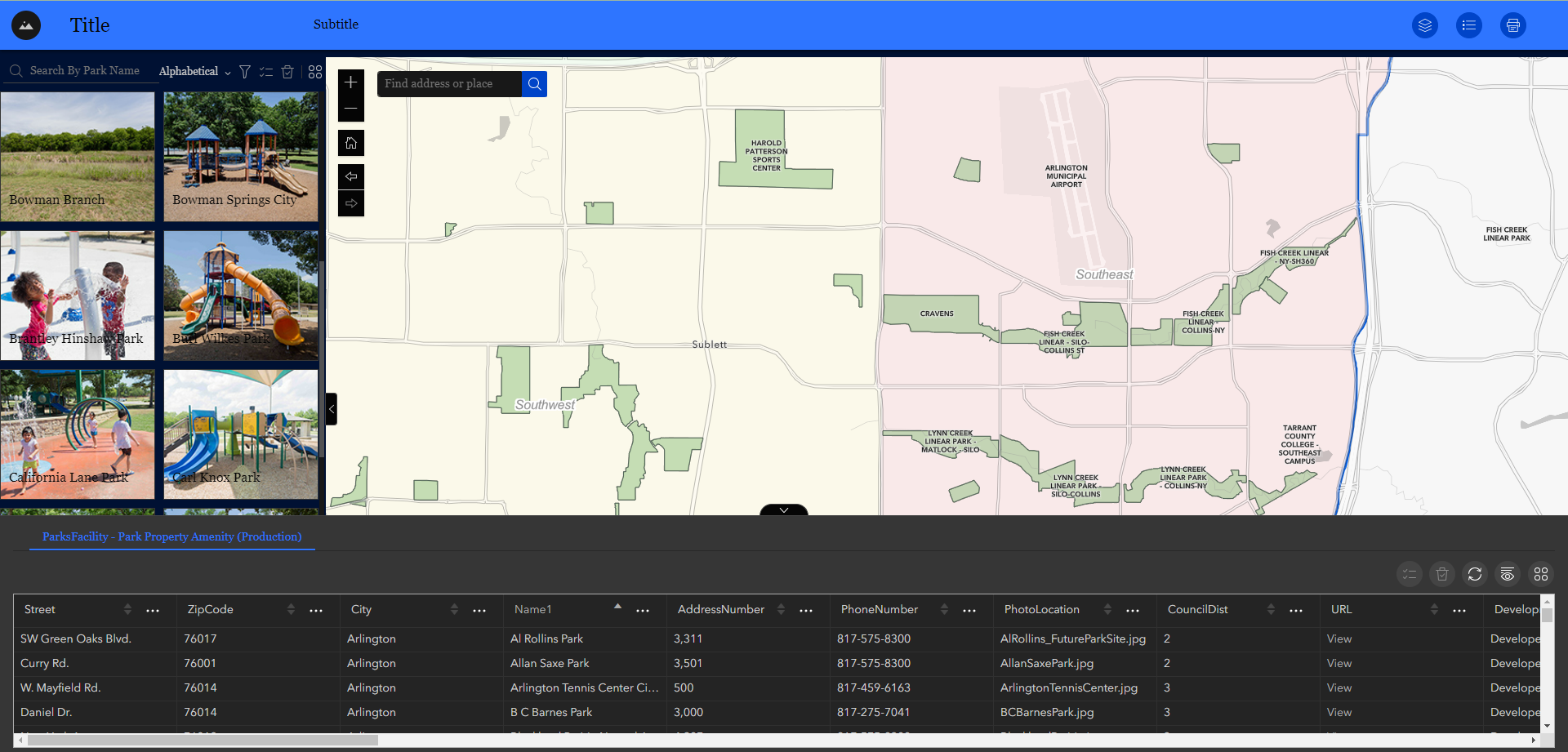This screenshot has height=752, width=1568.
Task: Open the layers panel in the header
Action: pyautogui.click(x=1426, y=25)
